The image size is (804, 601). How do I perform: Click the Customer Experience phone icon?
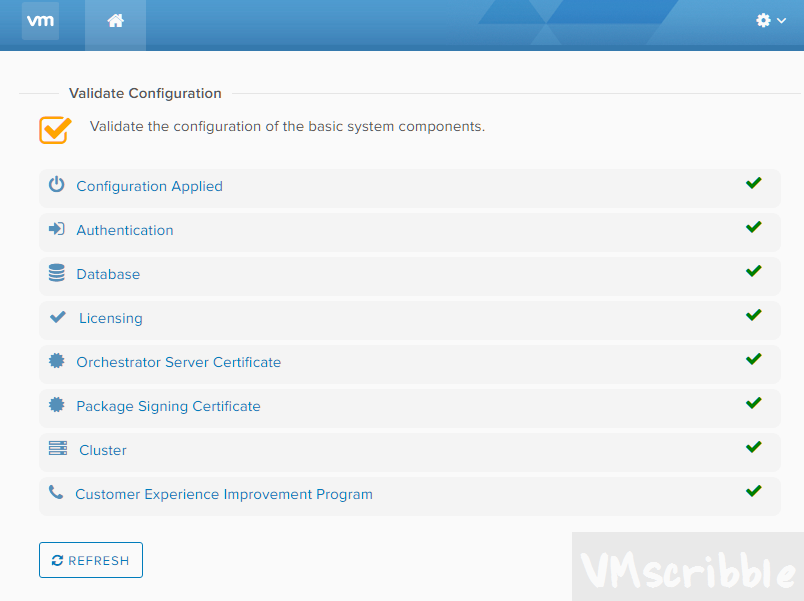55,493
